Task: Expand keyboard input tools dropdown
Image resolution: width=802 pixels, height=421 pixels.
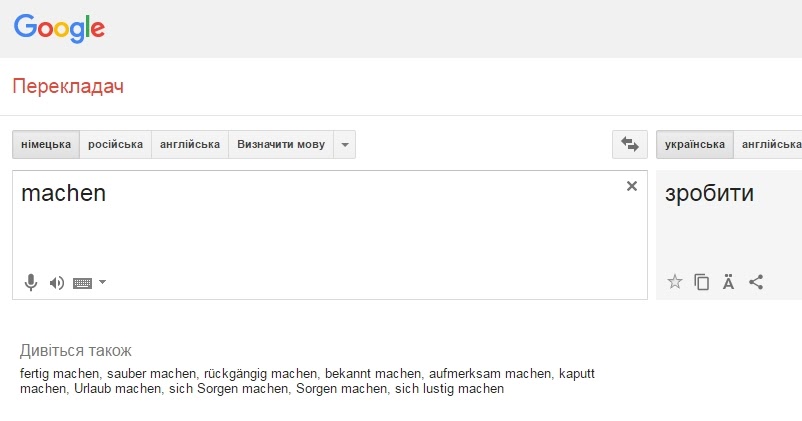Action: [x=102, y=282]
